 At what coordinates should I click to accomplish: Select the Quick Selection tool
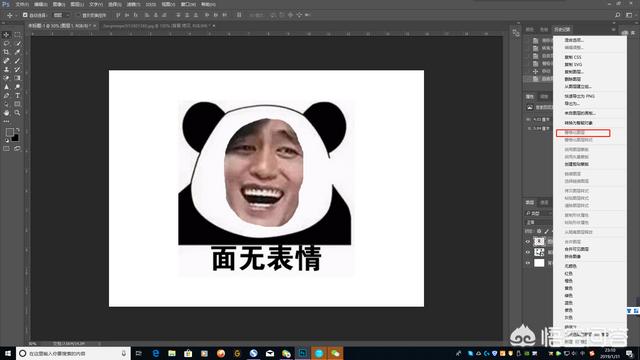[x=17, y=43]
